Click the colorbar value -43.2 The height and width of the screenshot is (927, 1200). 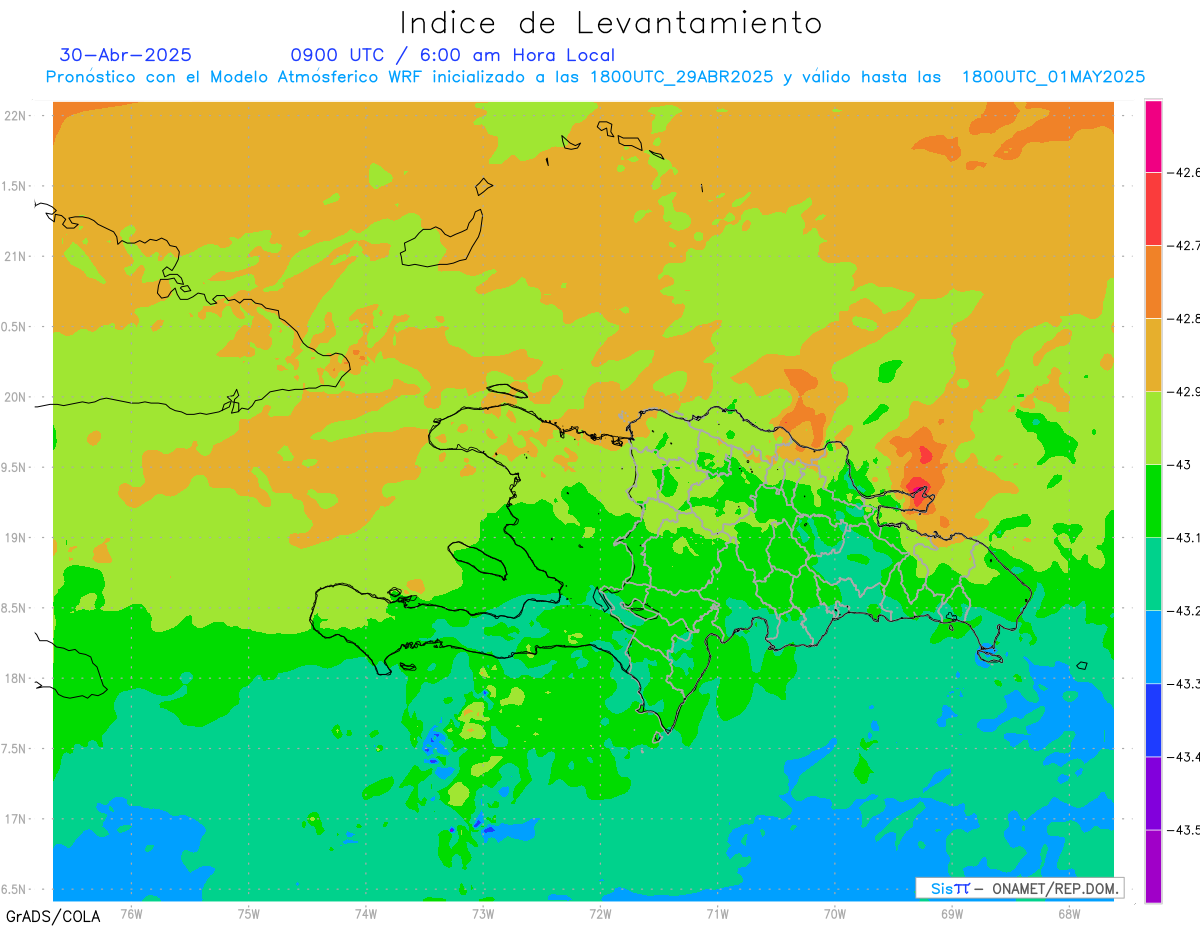tap(1186, 611)
